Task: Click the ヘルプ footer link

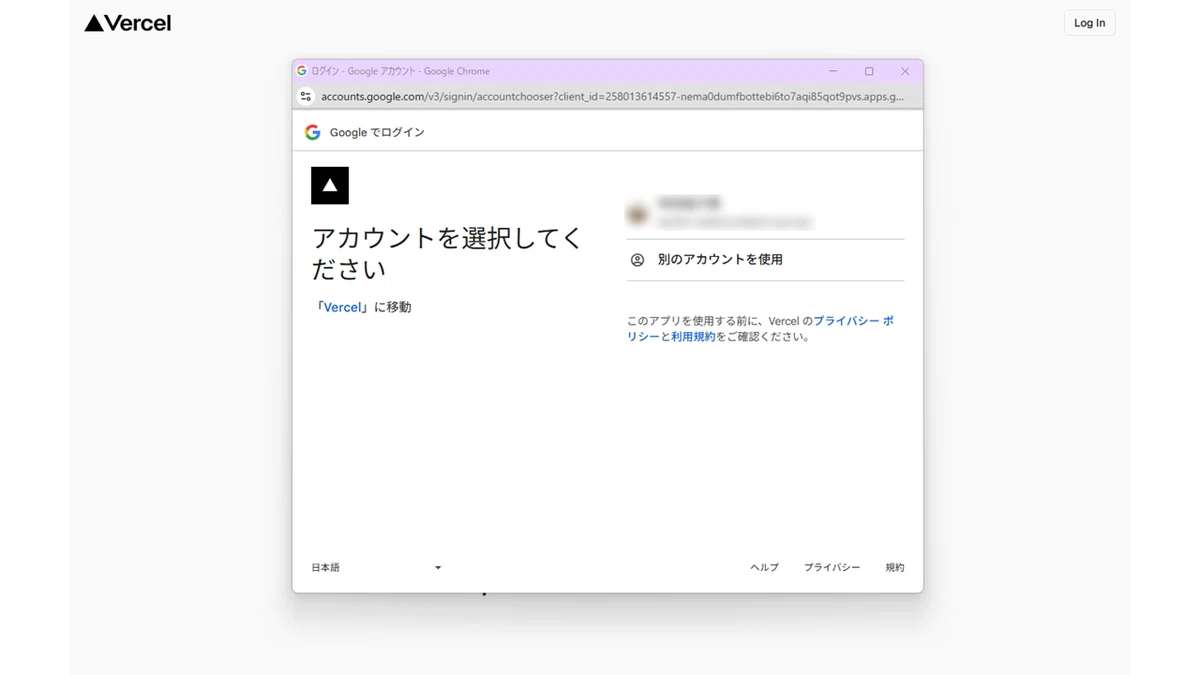Action: (x=764, y=567)
